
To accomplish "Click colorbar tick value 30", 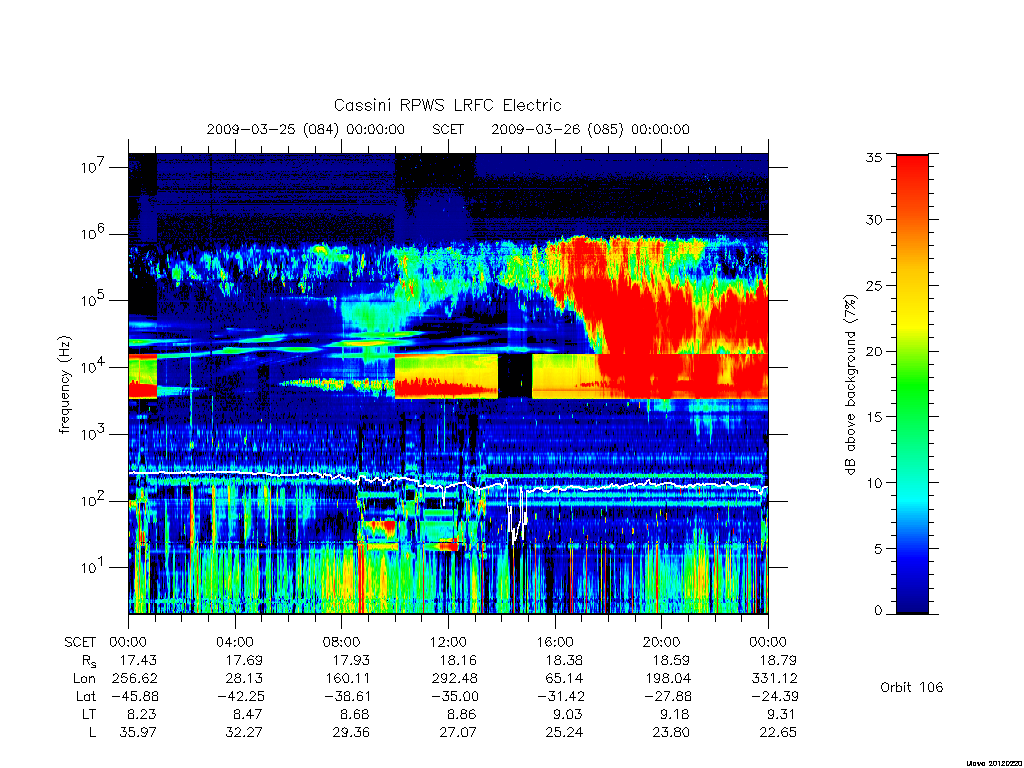I will (874, 220).
